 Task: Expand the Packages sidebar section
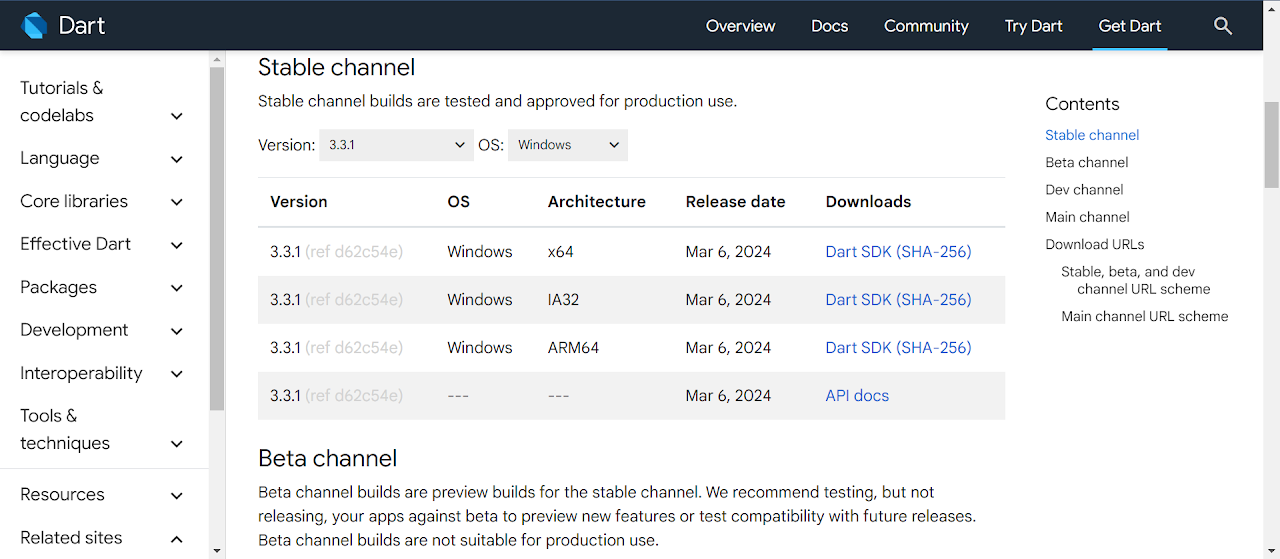pyautogui.click(x=103, y=287)
